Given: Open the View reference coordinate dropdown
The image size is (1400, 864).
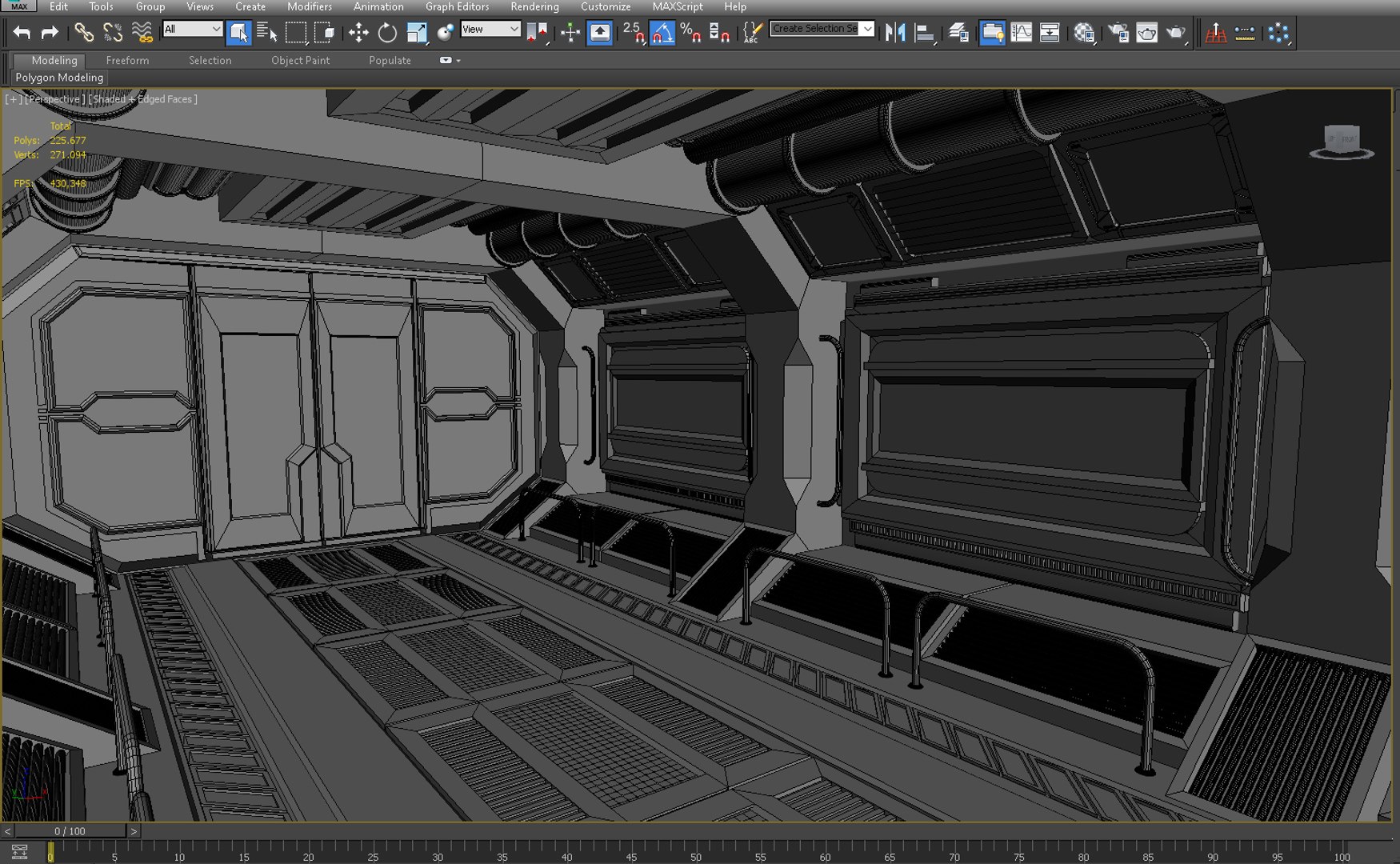Looking at the screenshot, I should coord(490,29).
